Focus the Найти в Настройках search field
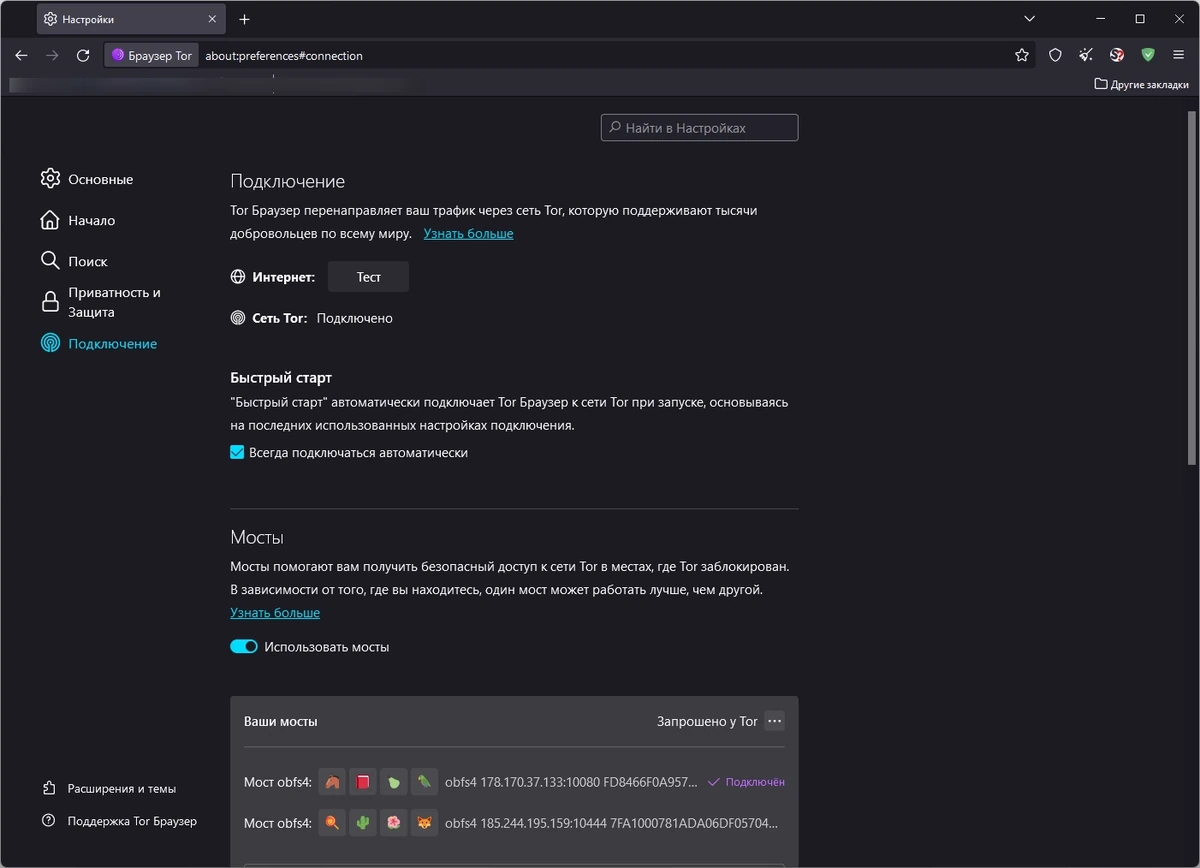The height and width of the screenshot is (868, 1200). (x=699, y=128)
